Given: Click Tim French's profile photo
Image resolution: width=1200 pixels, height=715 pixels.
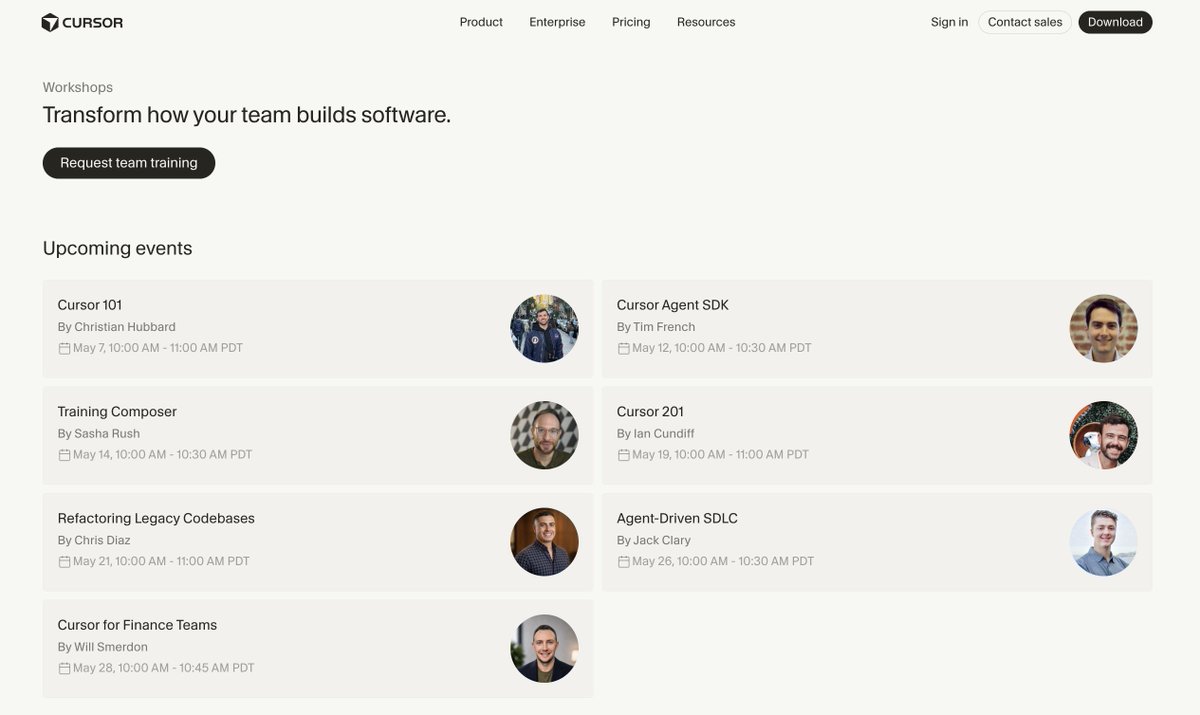Looking at the screenshot, I should point(1103,328).
